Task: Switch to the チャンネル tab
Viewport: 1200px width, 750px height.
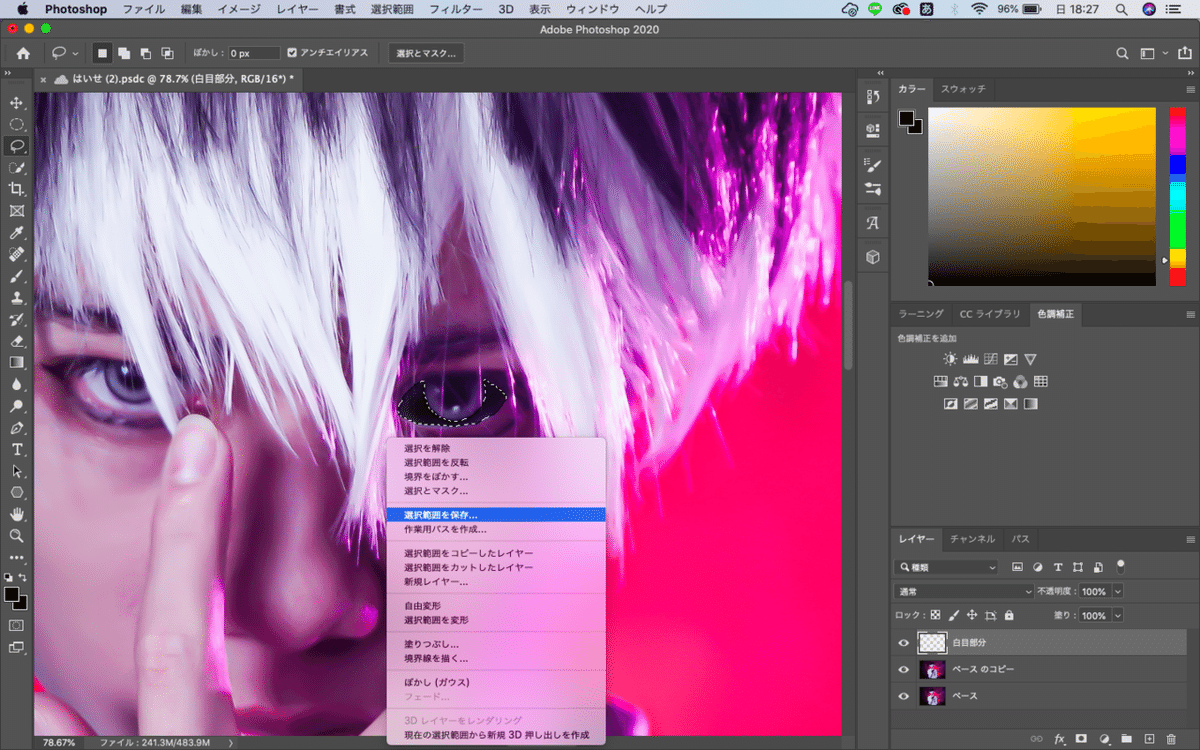Action: point(972,539)
